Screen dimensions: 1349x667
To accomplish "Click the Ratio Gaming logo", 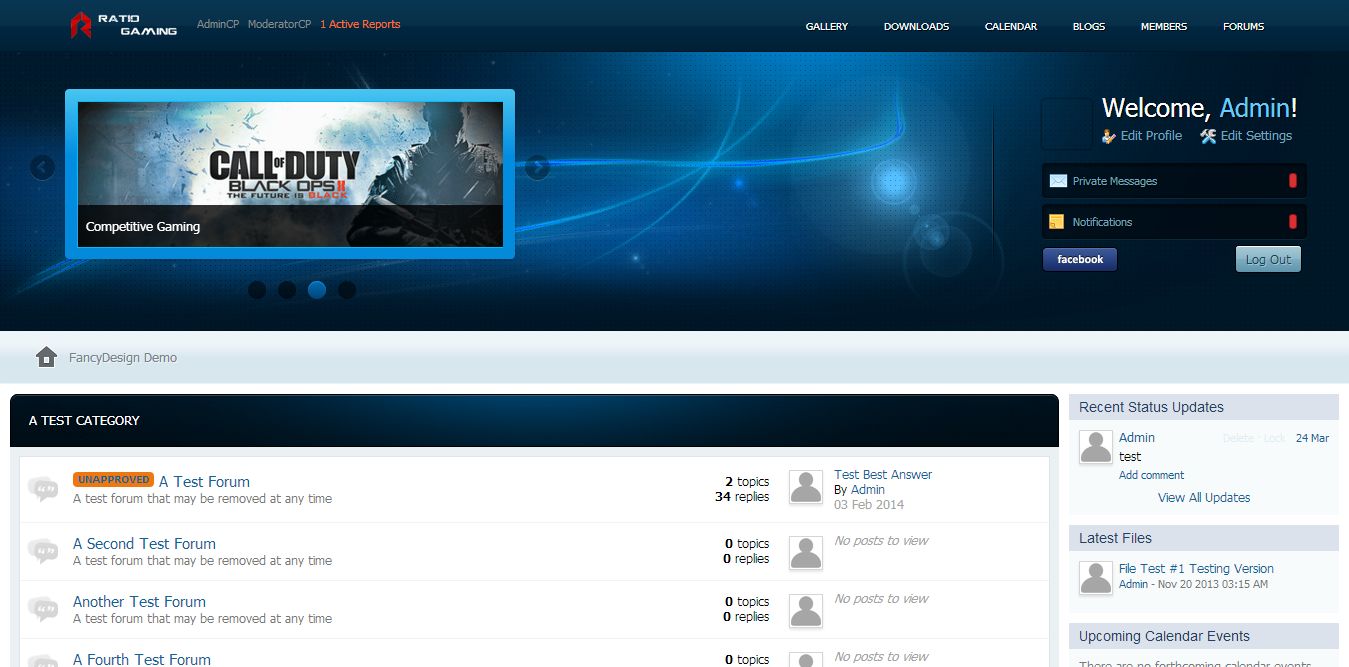I will click(x=123, y=25).
